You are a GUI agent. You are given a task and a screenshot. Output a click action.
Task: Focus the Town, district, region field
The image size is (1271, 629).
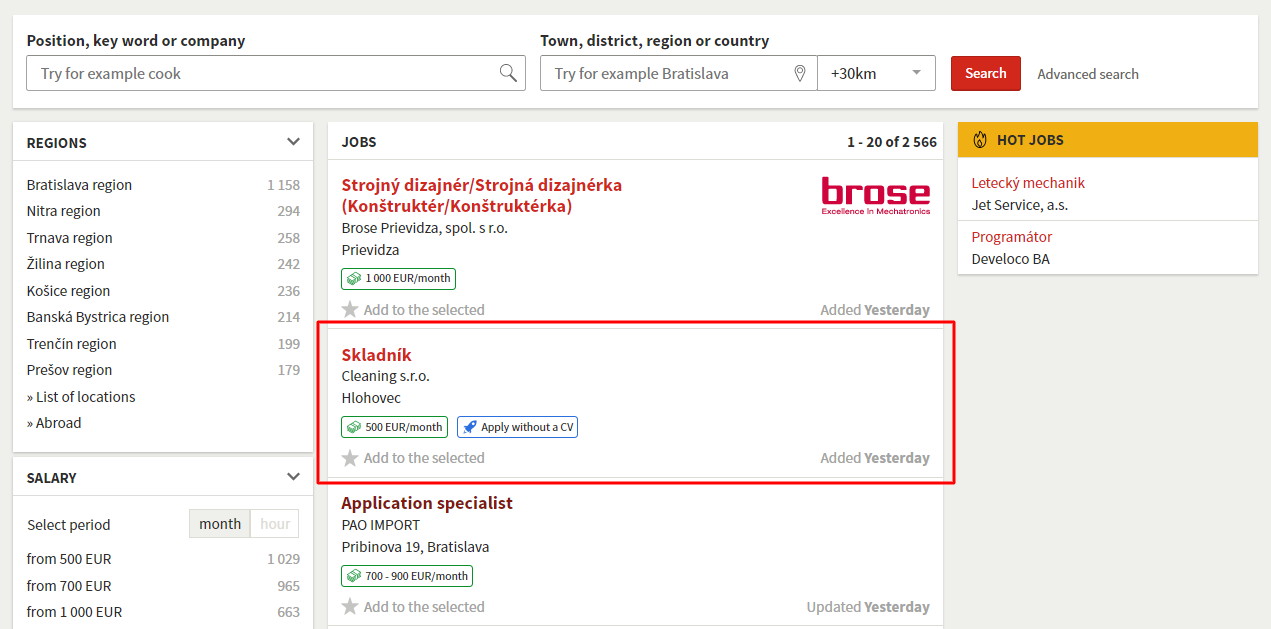[679, 73]
